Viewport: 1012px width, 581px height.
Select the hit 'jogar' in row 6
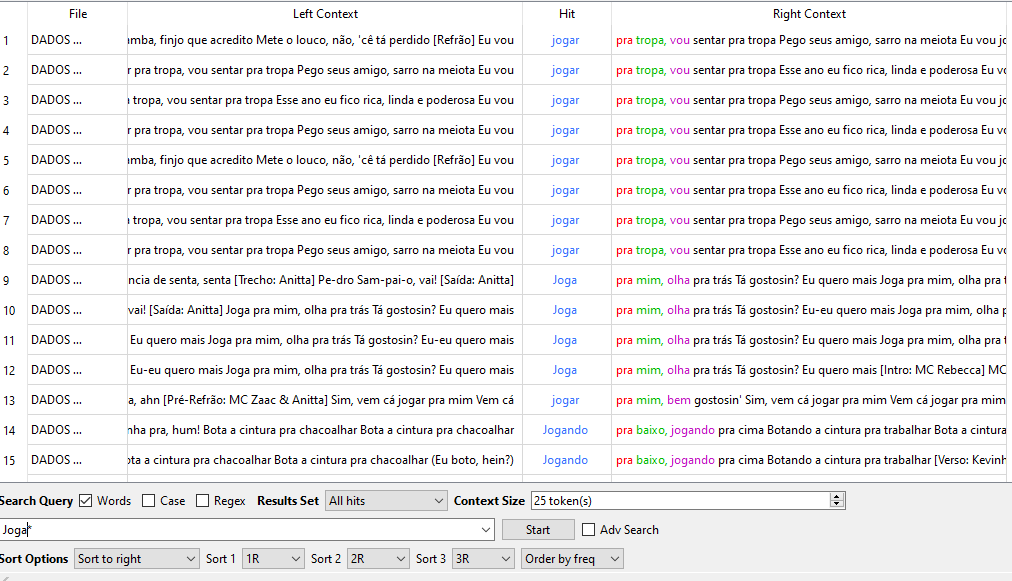point(565,190)
